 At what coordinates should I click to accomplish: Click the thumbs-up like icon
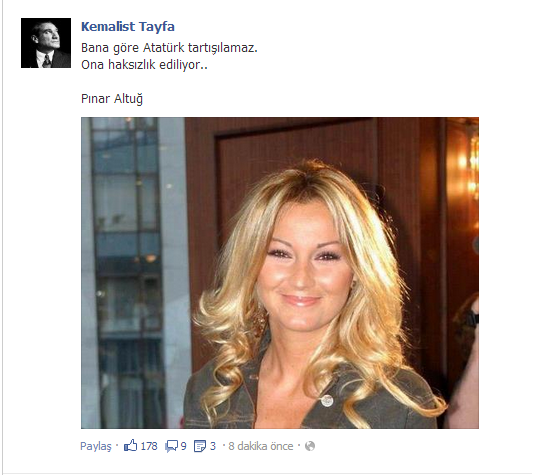[x=130, y=445]
